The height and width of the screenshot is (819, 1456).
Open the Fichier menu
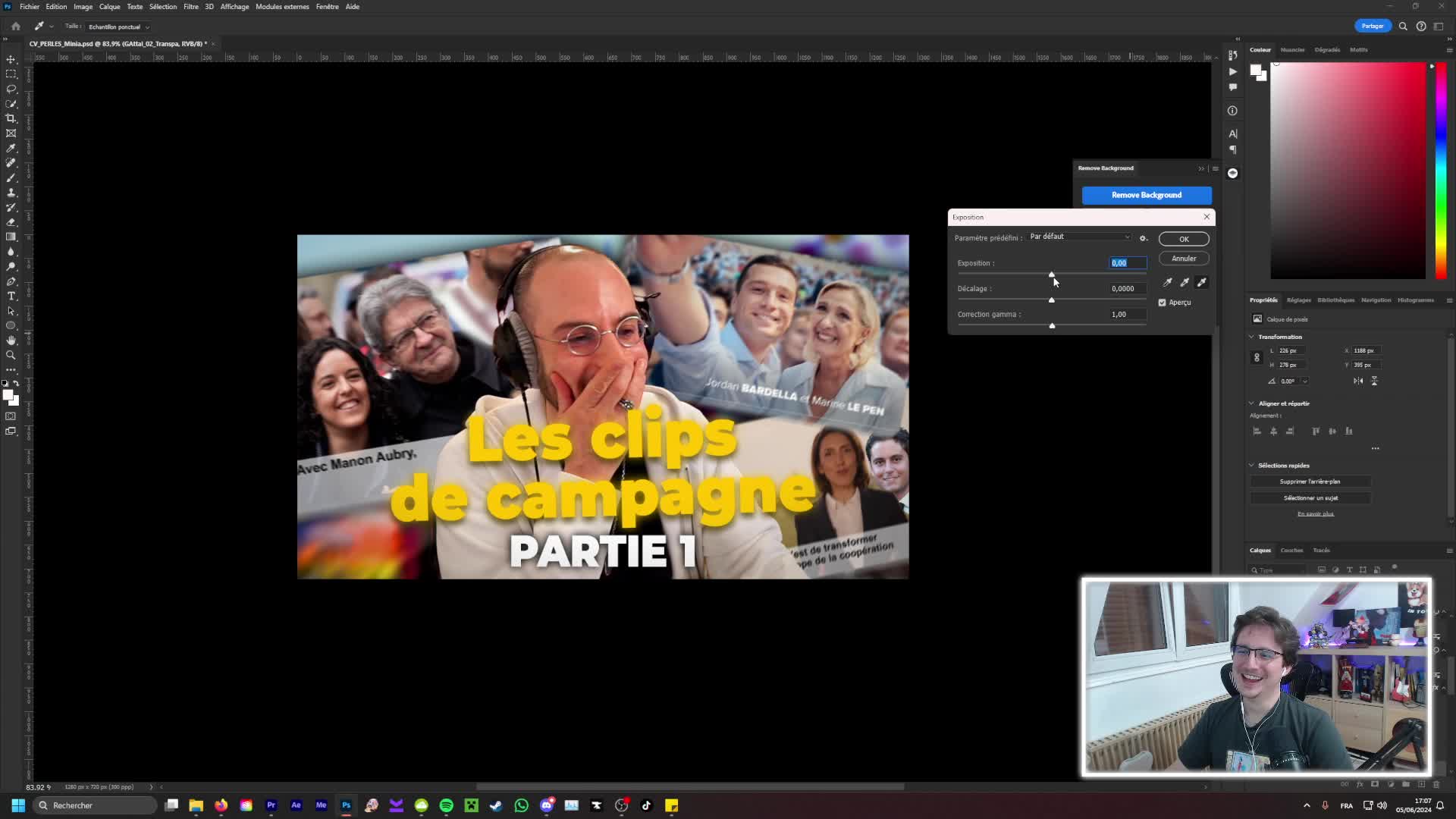pyautogui.click(x=30, y=7)
